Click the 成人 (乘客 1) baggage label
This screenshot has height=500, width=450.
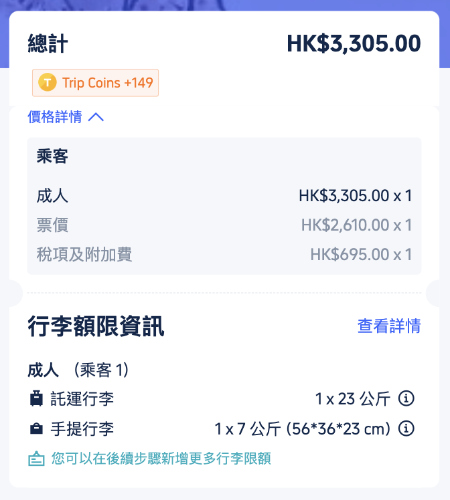(x=78, y=370)
